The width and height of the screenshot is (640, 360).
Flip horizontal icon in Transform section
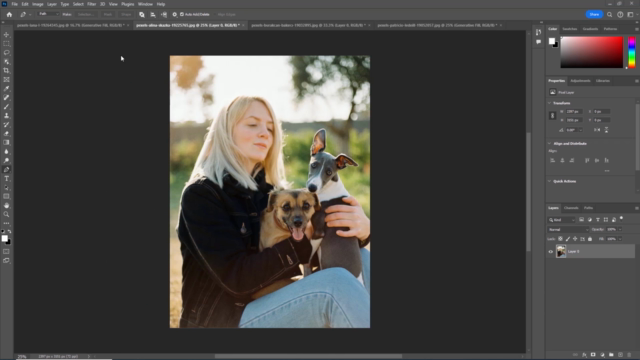[597, 130]
